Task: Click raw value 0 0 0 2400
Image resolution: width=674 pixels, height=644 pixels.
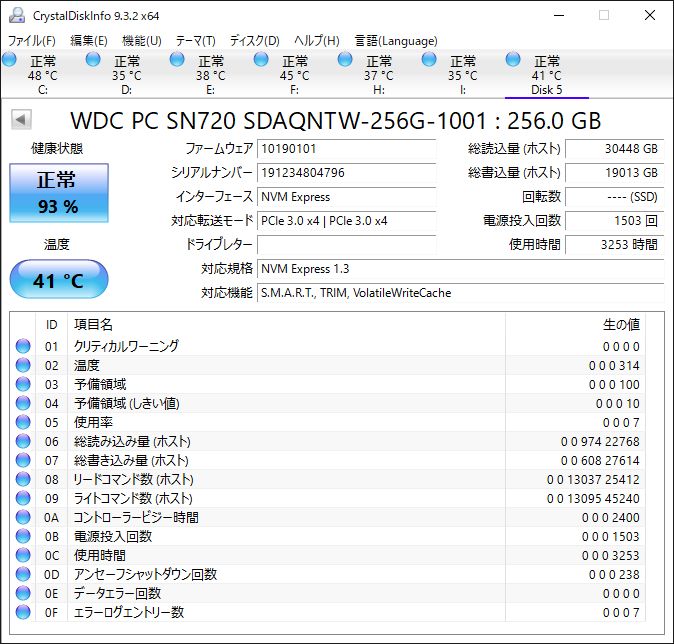Action: coord(610,518)
